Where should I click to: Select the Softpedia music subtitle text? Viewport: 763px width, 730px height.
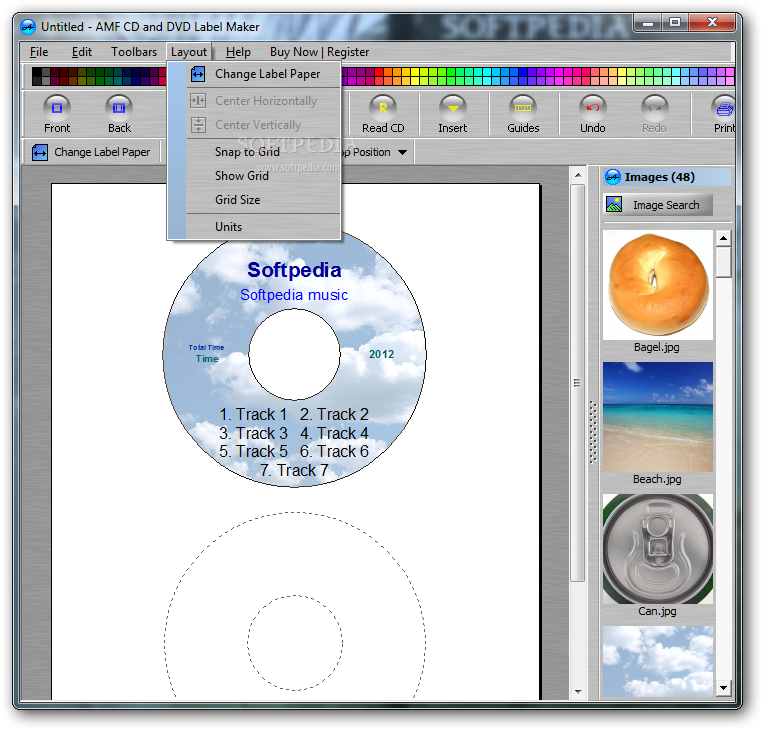point(294,295)
